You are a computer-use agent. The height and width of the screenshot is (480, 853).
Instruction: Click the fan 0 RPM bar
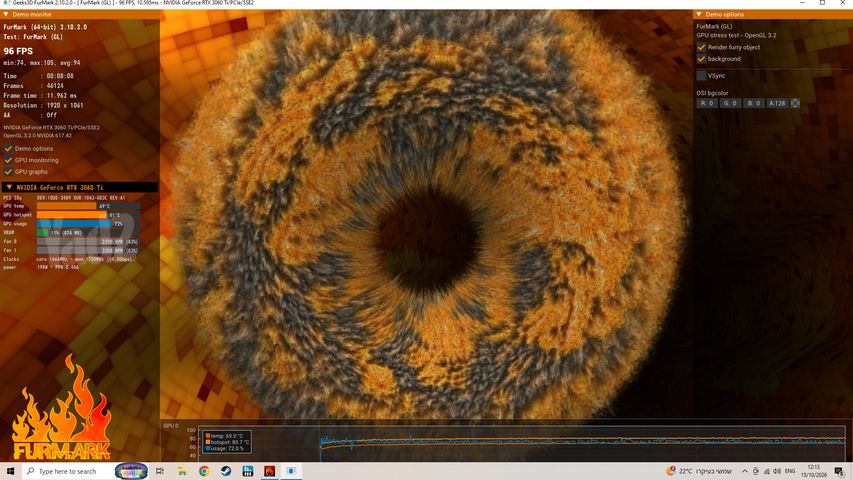coord(88,242)
